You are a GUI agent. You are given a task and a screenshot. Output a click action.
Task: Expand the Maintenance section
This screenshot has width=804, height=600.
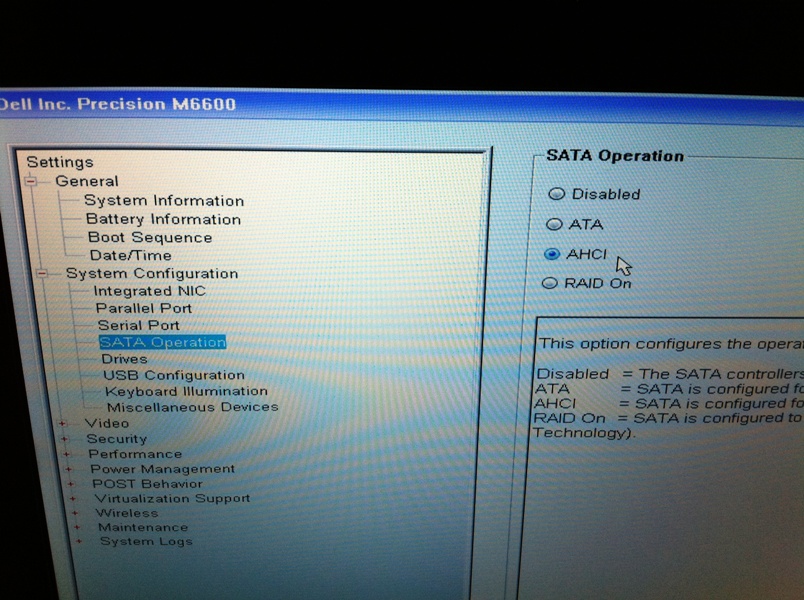pos(77,527)
